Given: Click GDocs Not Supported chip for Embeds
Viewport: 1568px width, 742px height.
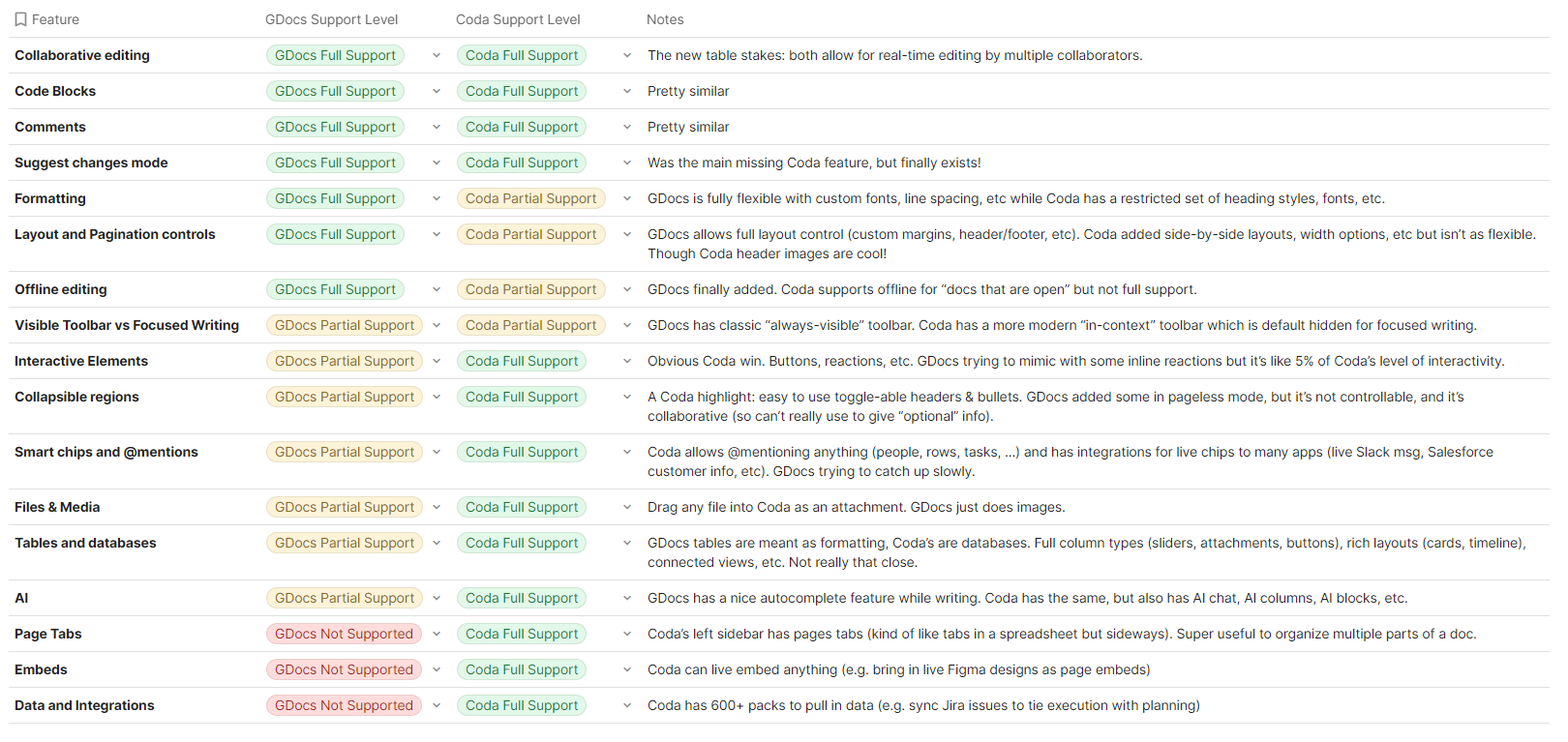Looking at the screenshot, I should 344,669.
